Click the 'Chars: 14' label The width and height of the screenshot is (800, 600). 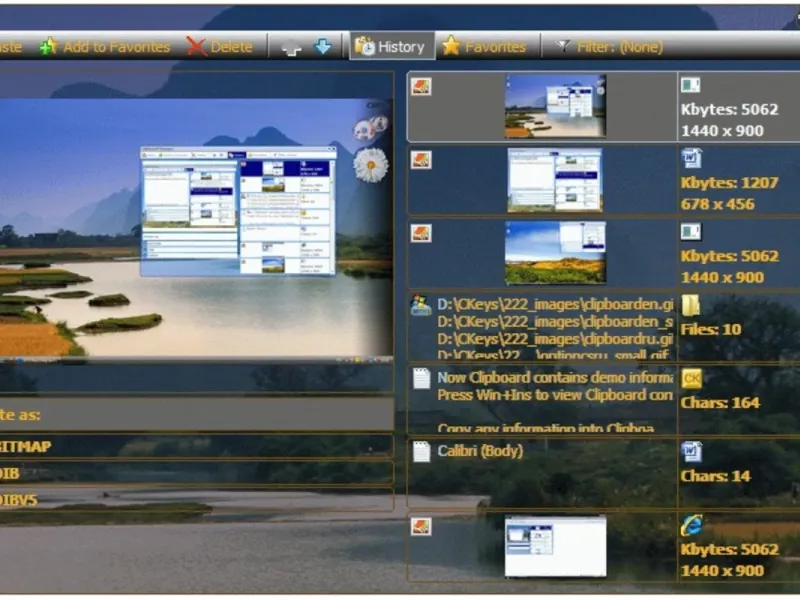(x=715, y=476)
